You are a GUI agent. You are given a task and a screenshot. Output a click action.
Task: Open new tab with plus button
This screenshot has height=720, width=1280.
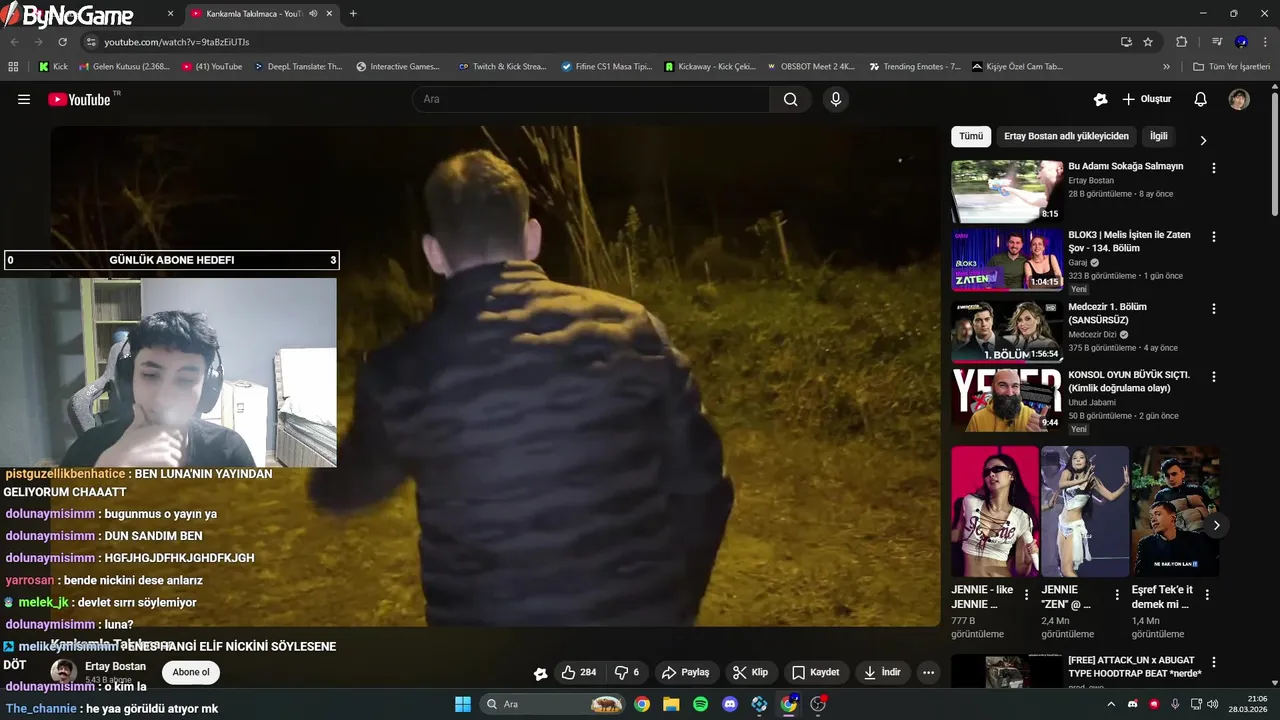[x=353, y=14]
